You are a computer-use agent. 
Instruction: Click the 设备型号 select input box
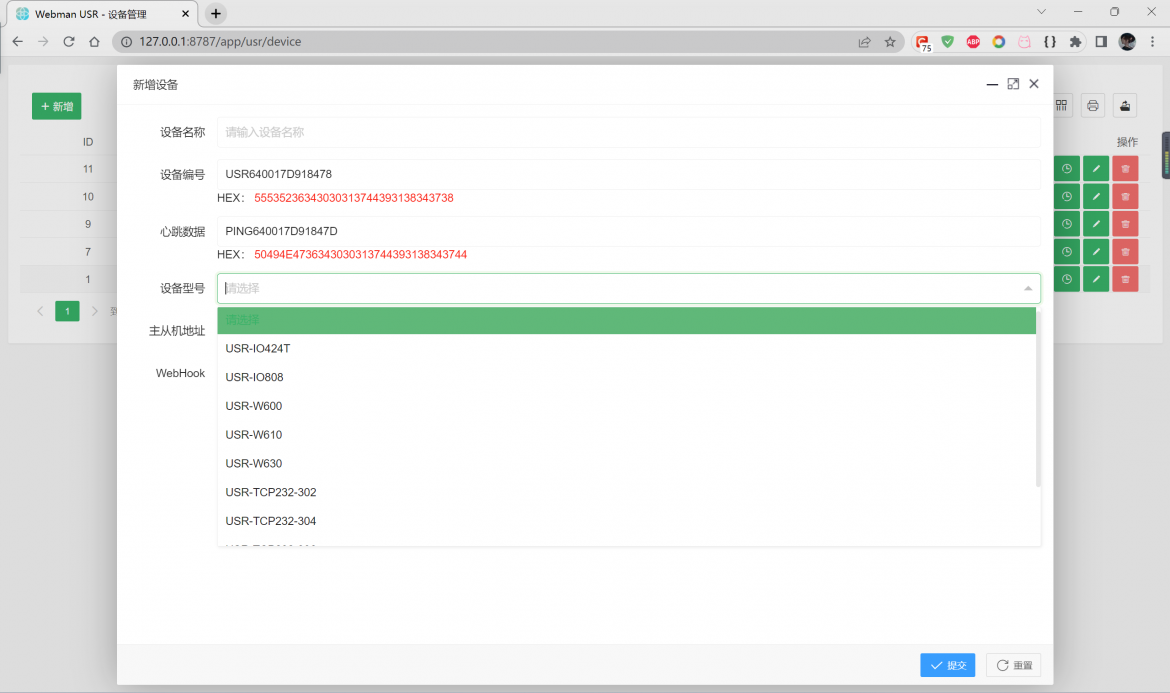628,288
